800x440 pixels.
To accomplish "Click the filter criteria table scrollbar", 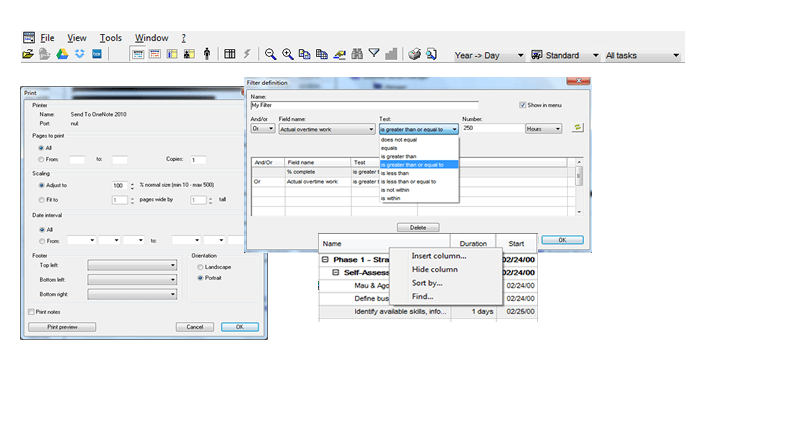I will pos(579,187).
